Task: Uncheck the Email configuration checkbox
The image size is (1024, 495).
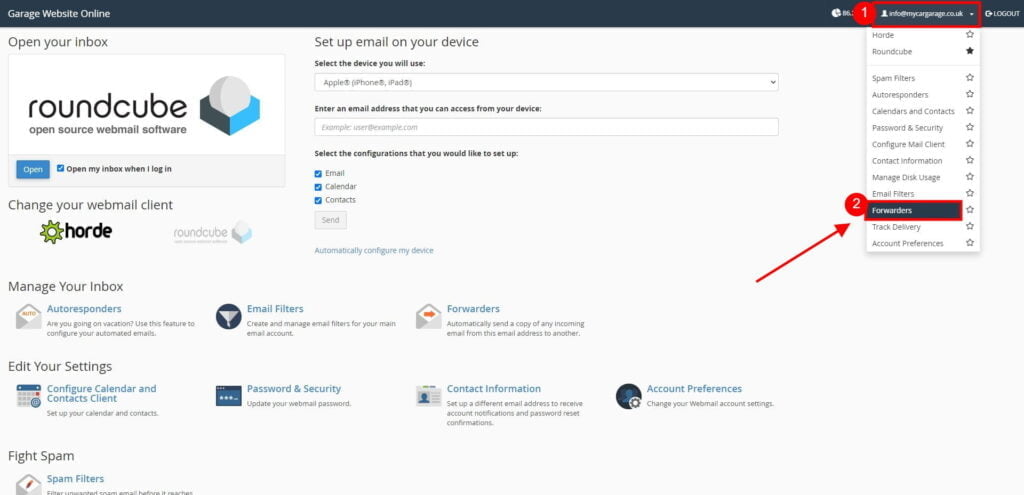Action: coord(318,174)
